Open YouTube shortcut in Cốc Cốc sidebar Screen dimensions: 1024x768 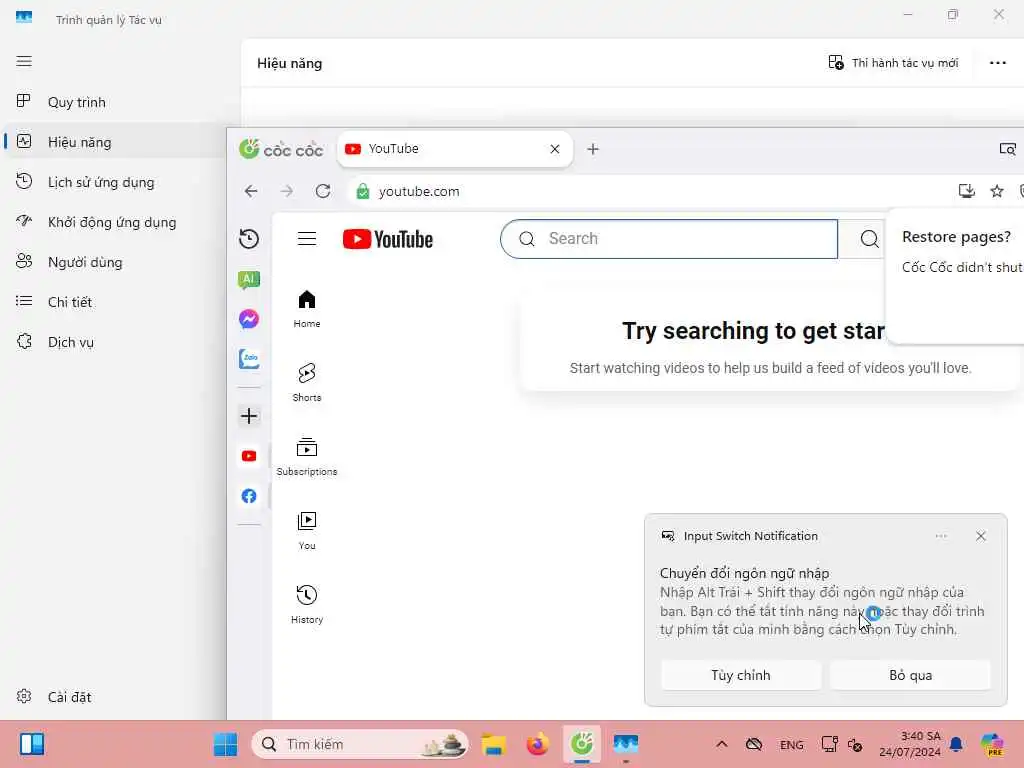[x=249, y=456]
